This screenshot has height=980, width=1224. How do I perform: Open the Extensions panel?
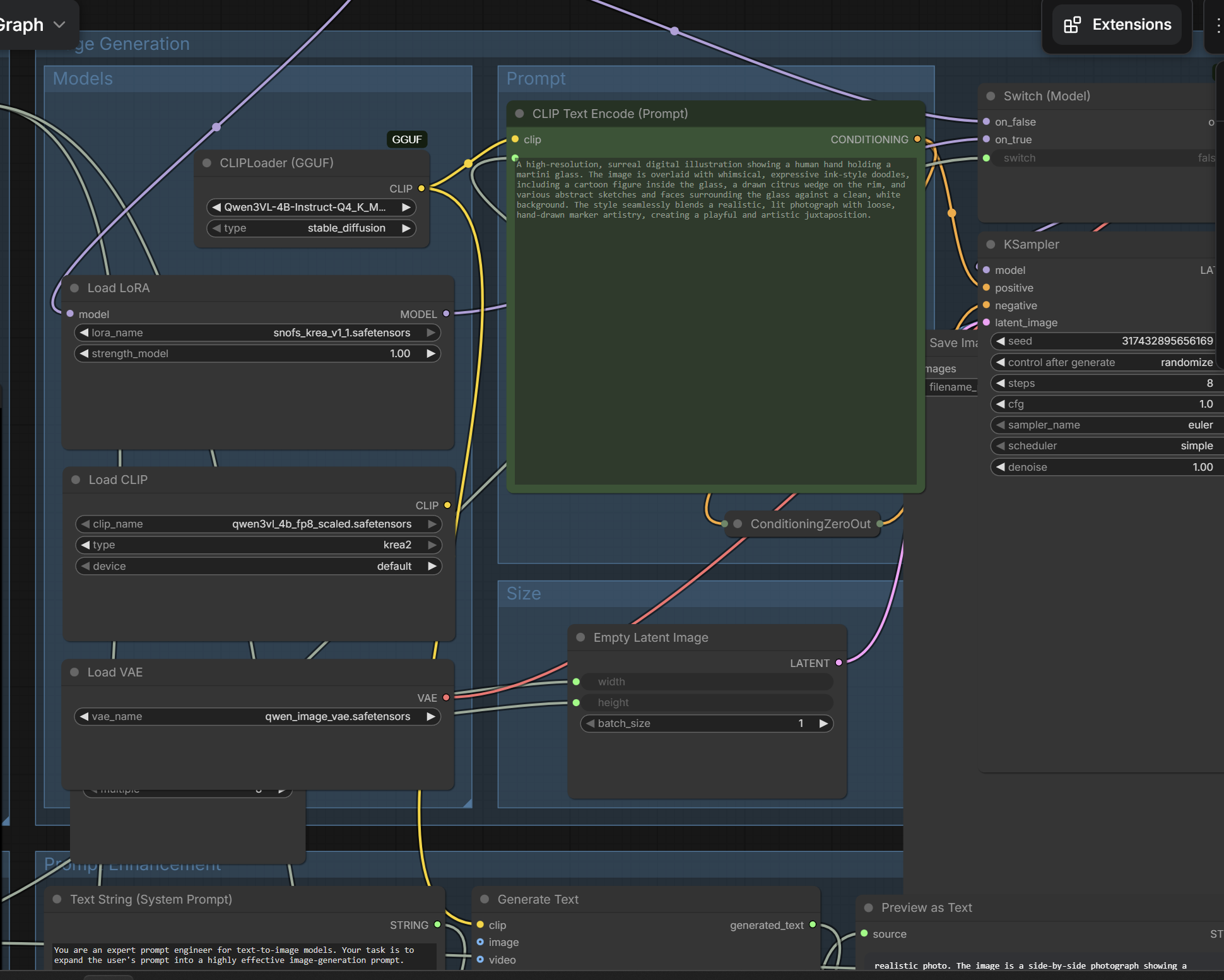click(x=1117, y=25)
